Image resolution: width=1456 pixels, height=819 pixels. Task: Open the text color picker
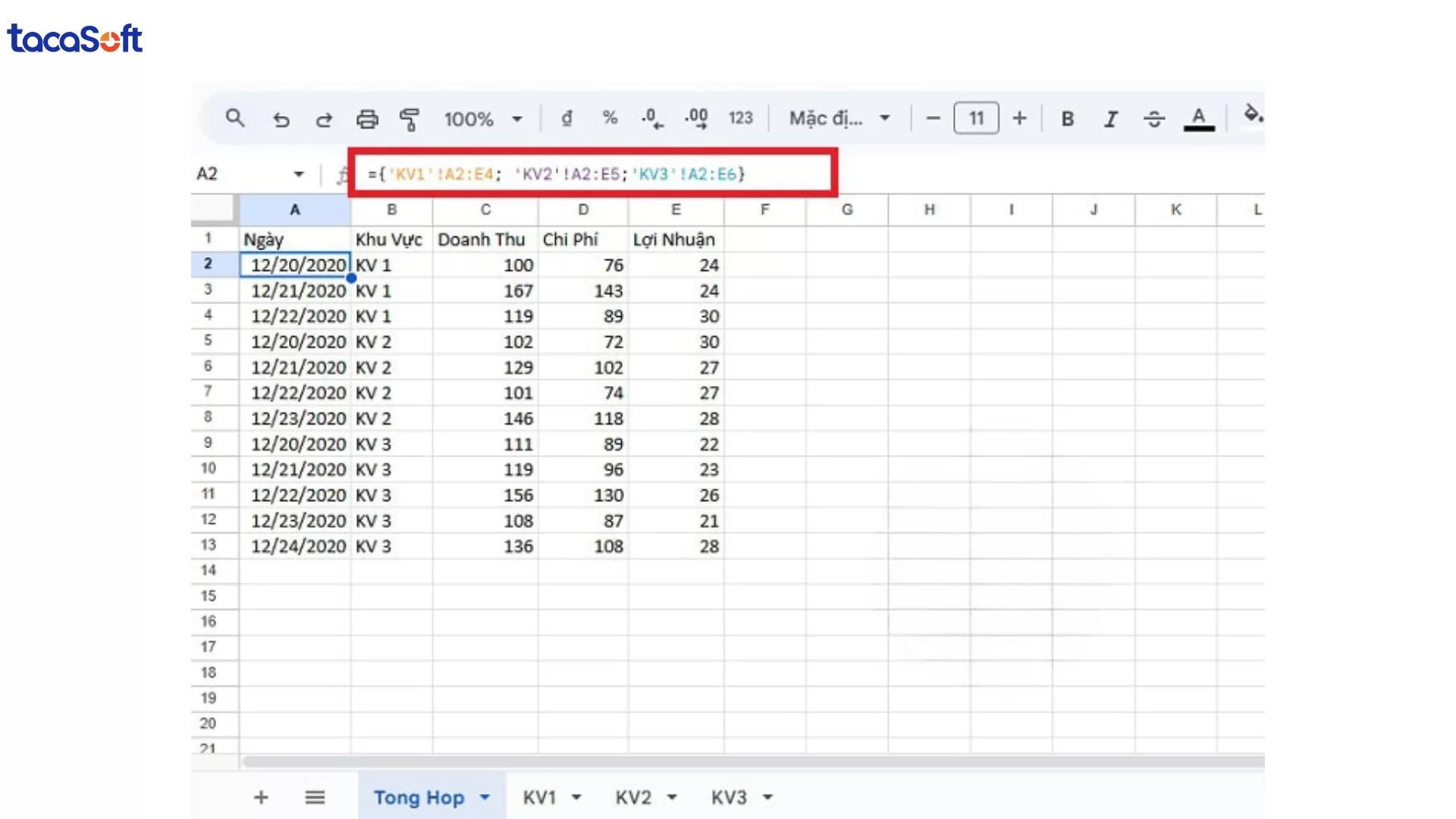[1198, 118]
